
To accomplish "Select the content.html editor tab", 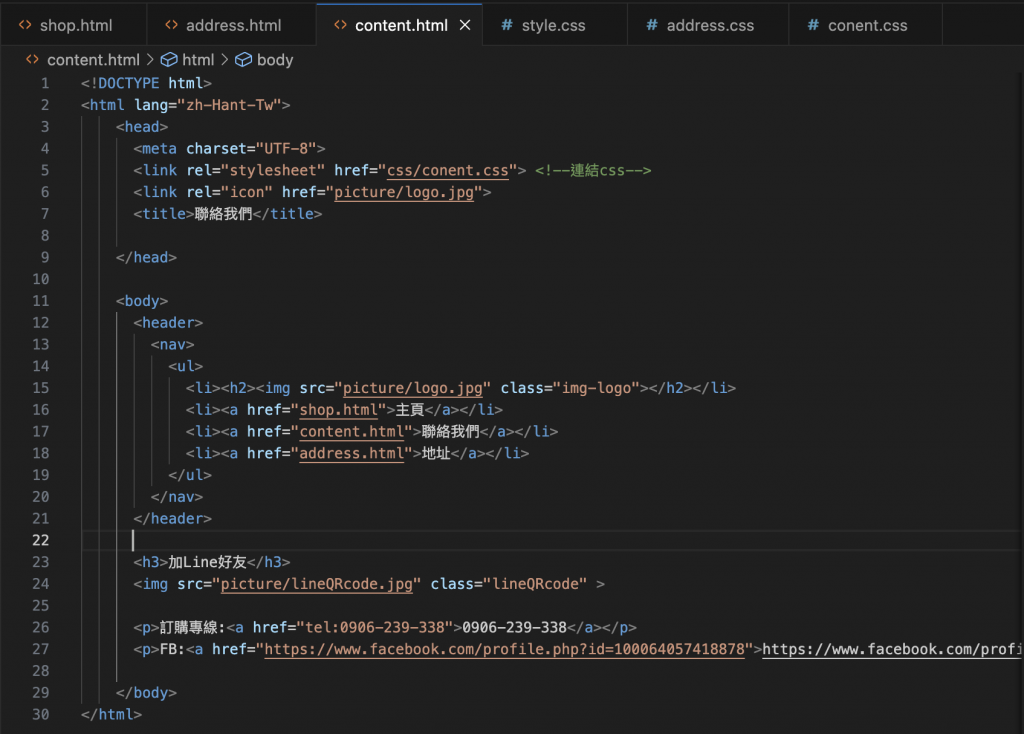I will 401,25.
